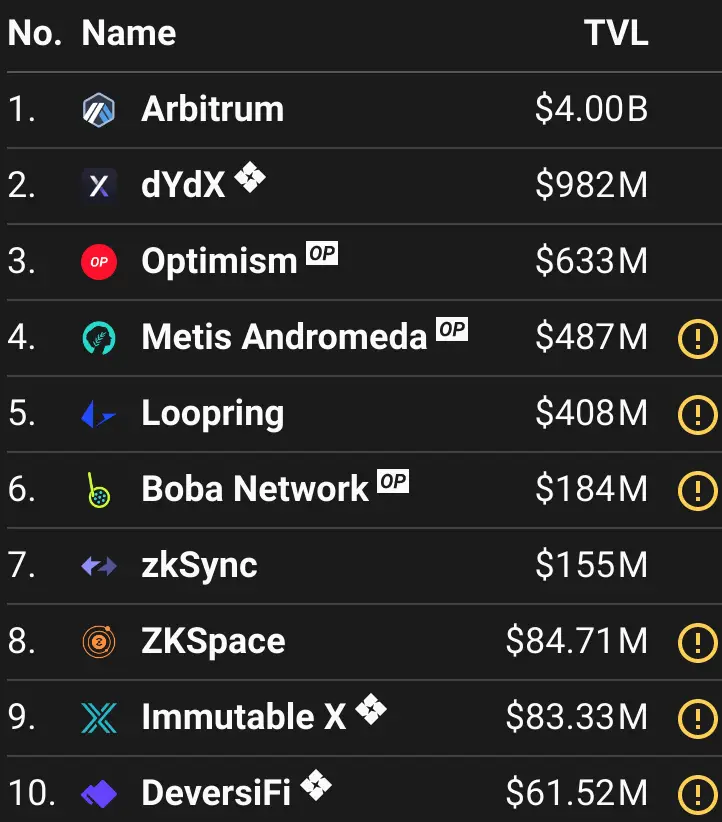The image size is (722, 822).
Task: Click the purple DeversiFi logo icon
Action: [x=99, y=794]
